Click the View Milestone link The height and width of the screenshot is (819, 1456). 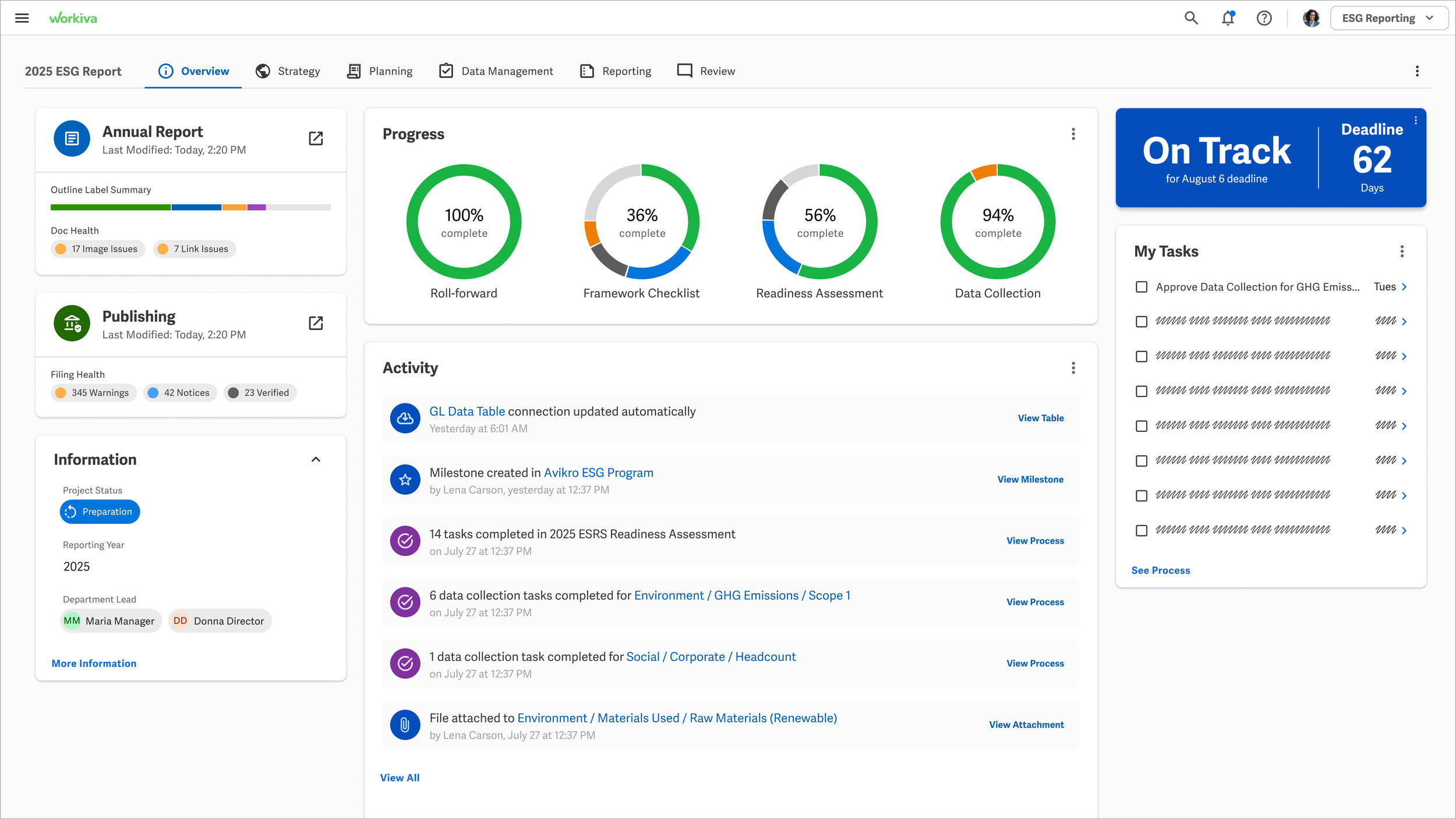click(1030, 480)
